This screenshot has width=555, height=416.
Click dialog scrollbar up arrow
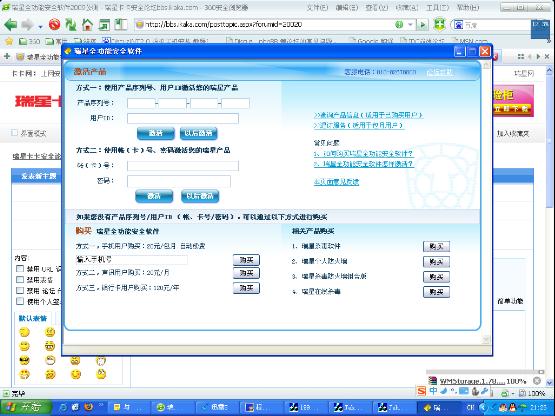pos(486,65)
